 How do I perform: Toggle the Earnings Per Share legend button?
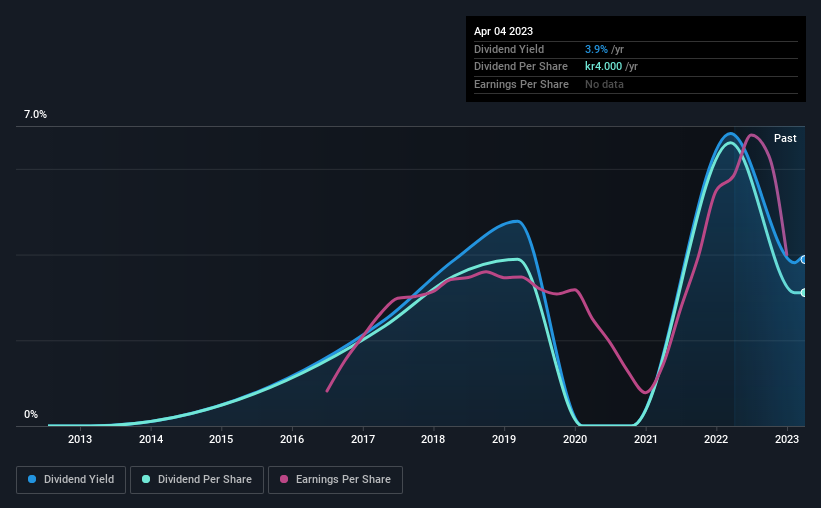coord(335,480)
